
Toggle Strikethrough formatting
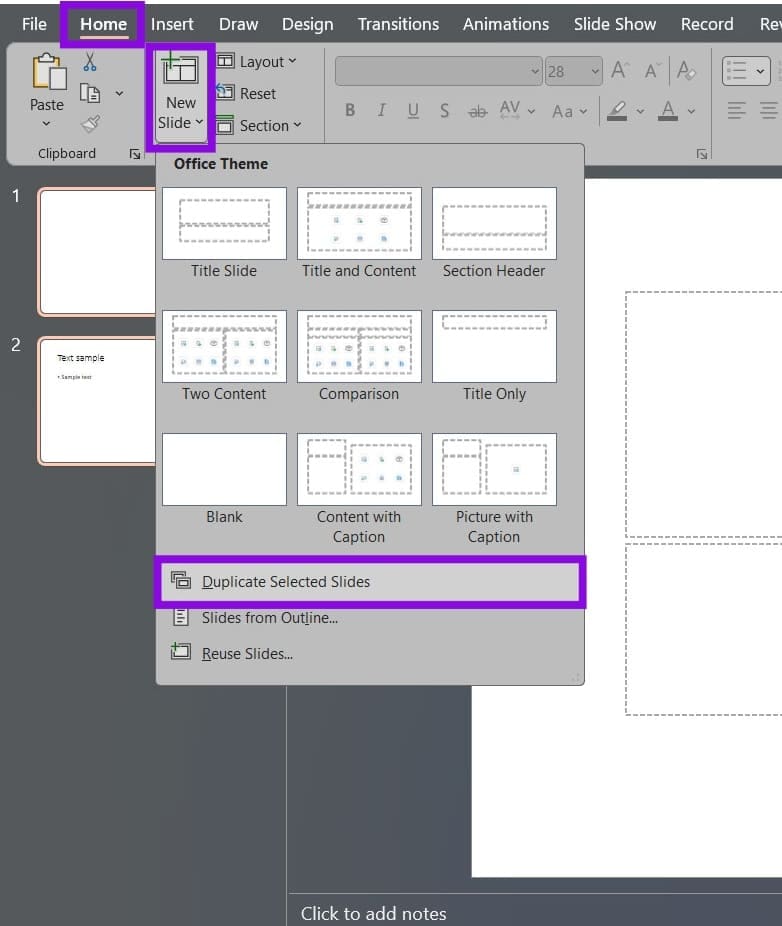[477, 110]
